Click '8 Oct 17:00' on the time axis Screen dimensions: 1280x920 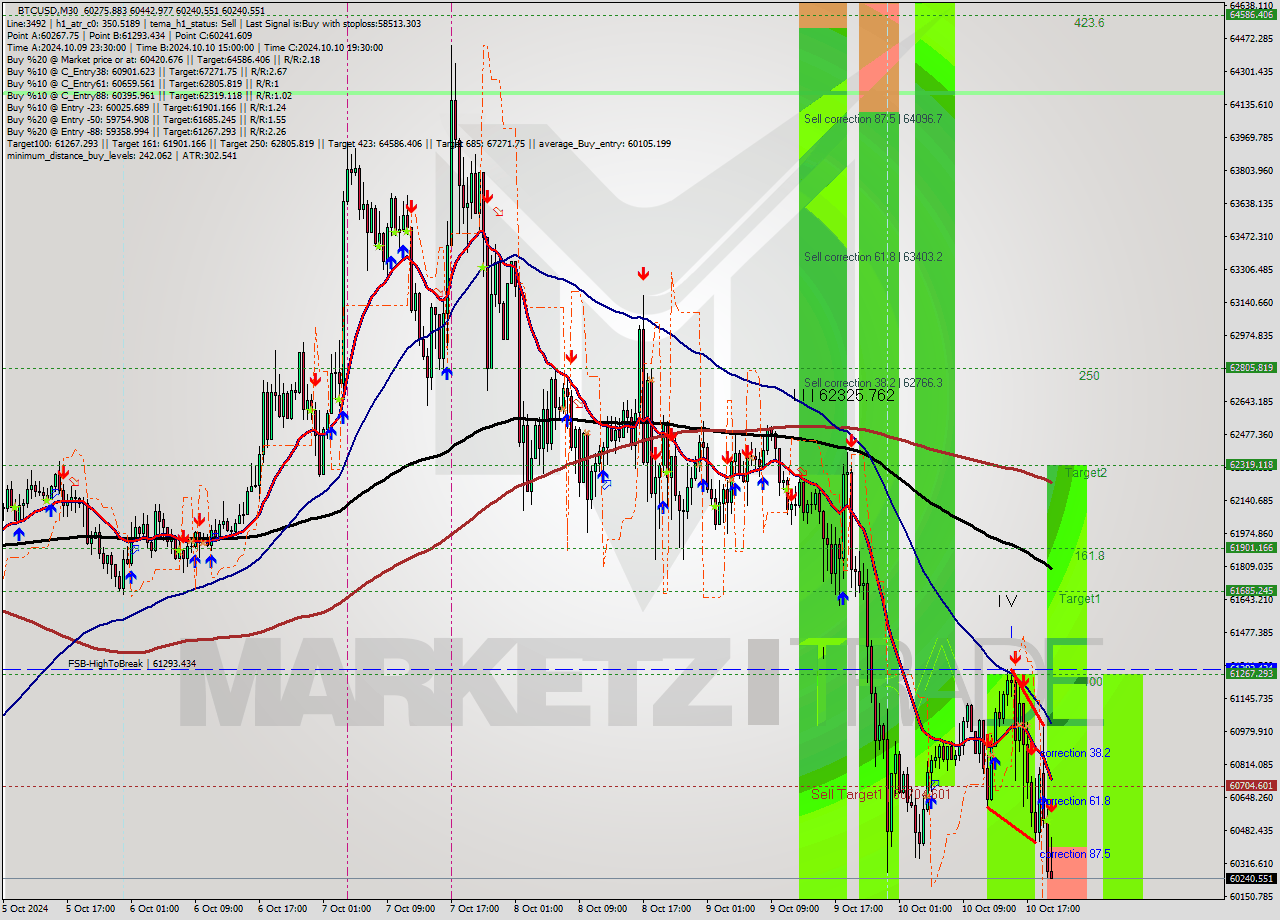click(666, 909)
